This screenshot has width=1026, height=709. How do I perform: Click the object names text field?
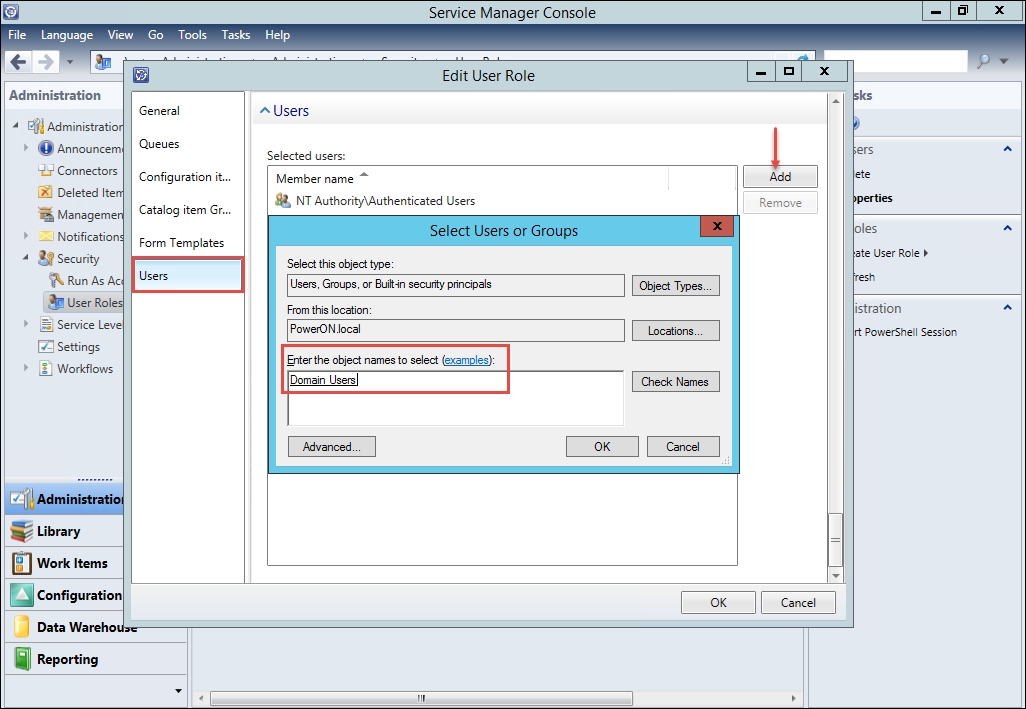pos(455,398)
